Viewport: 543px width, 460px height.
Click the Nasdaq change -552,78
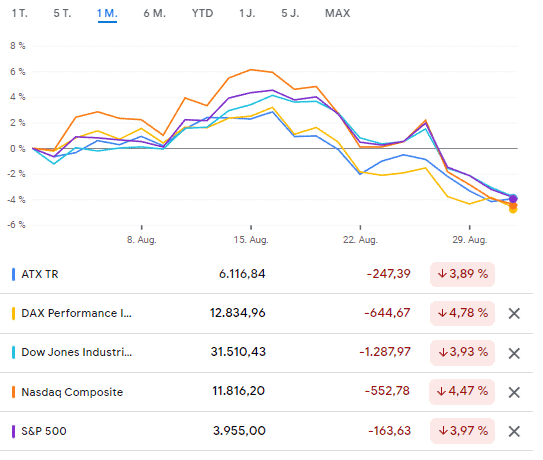pyautogui.click(x=387, y=391)
